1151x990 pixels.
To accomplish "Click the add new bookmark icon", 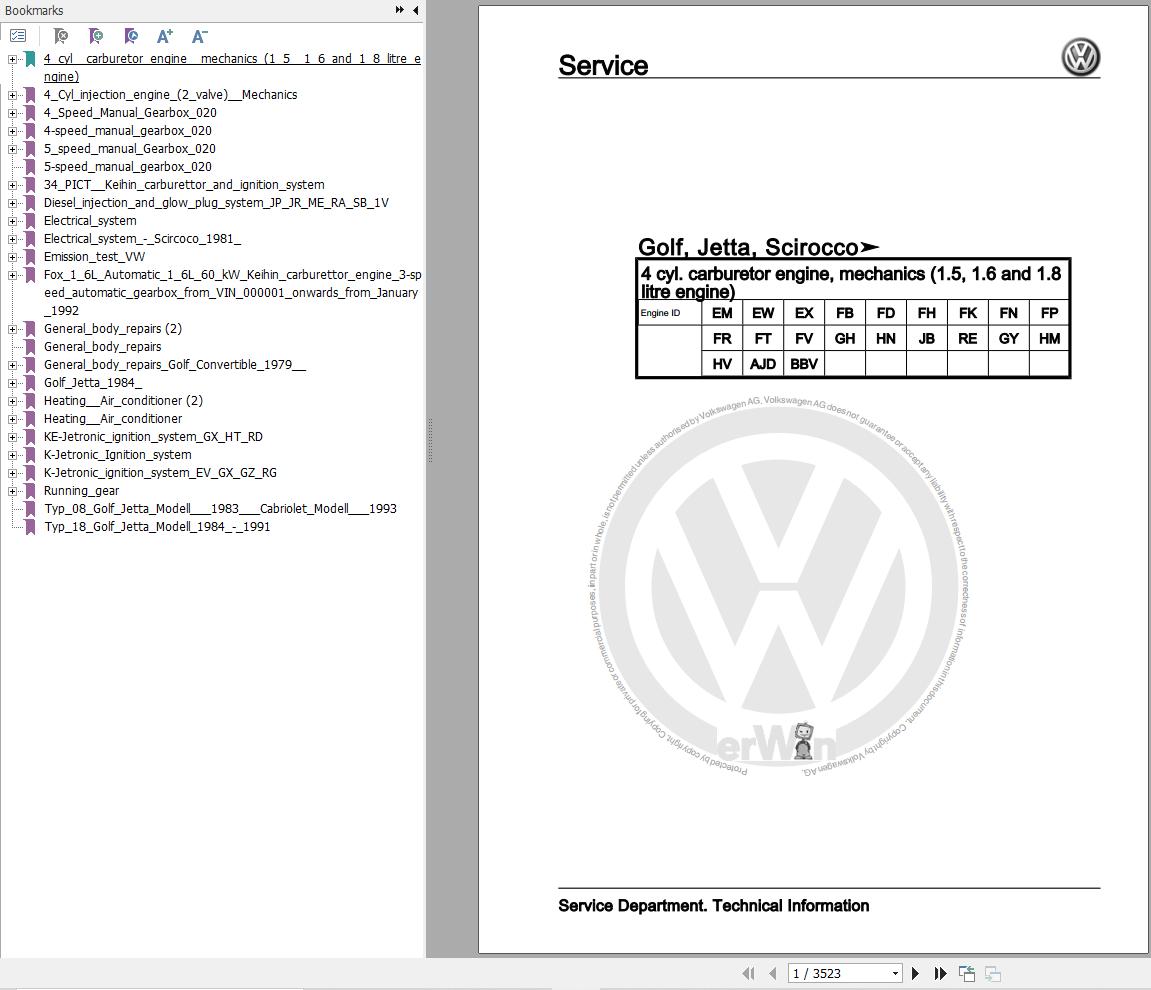I will (x=95, y=36).
